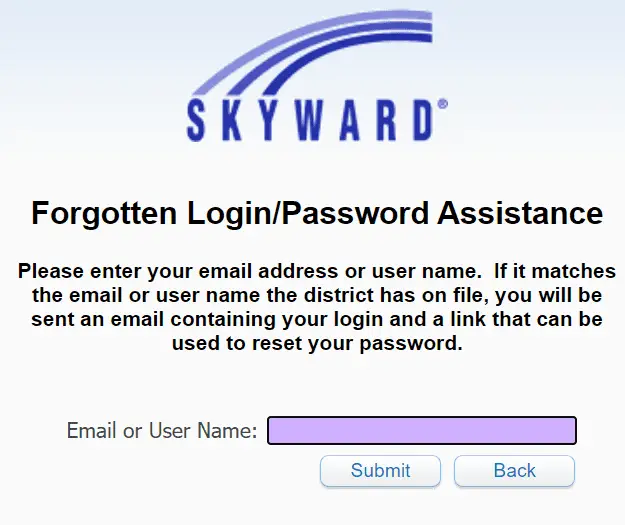
Task: Click 'Login/Password' in the page heading
Action: pos(308,214)
